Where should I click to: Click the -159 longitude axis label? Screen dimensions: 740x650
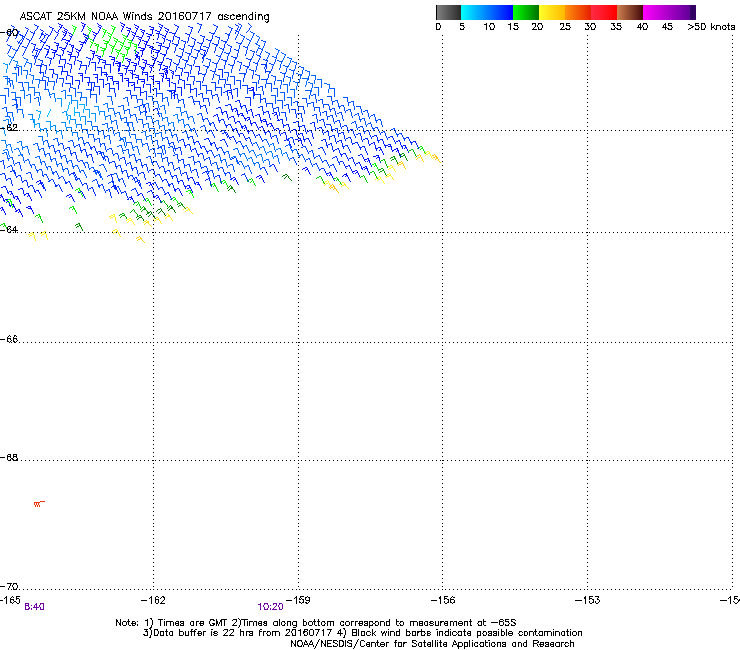click(x=298, y=600)
